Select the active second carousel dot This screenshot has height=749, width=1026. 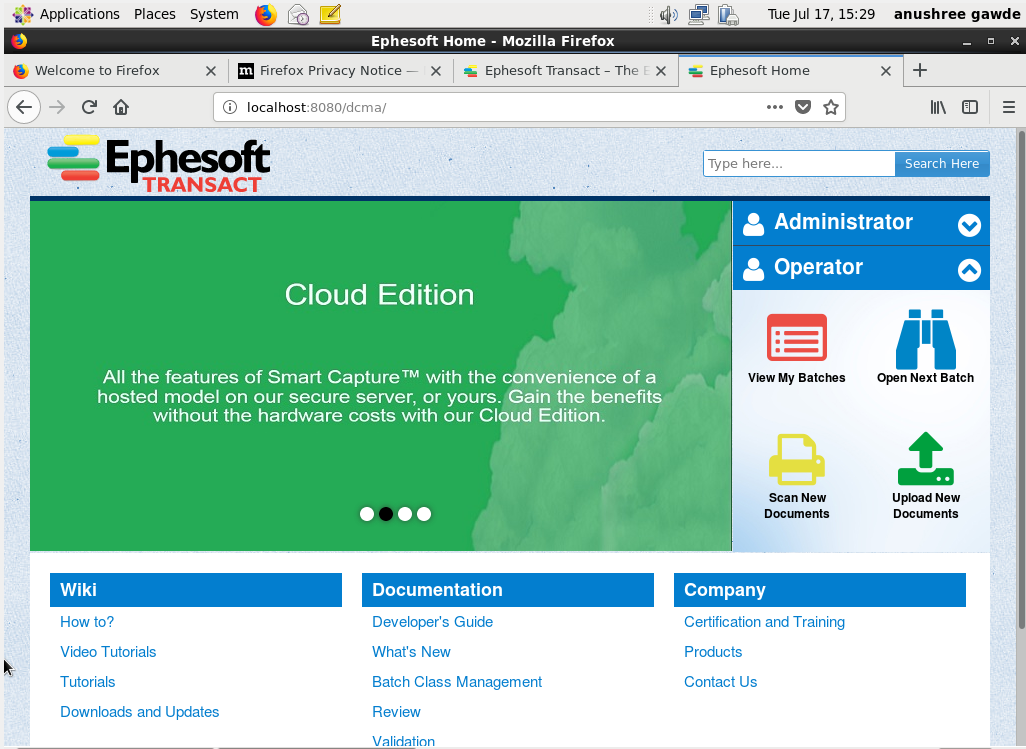pos(386,514)
